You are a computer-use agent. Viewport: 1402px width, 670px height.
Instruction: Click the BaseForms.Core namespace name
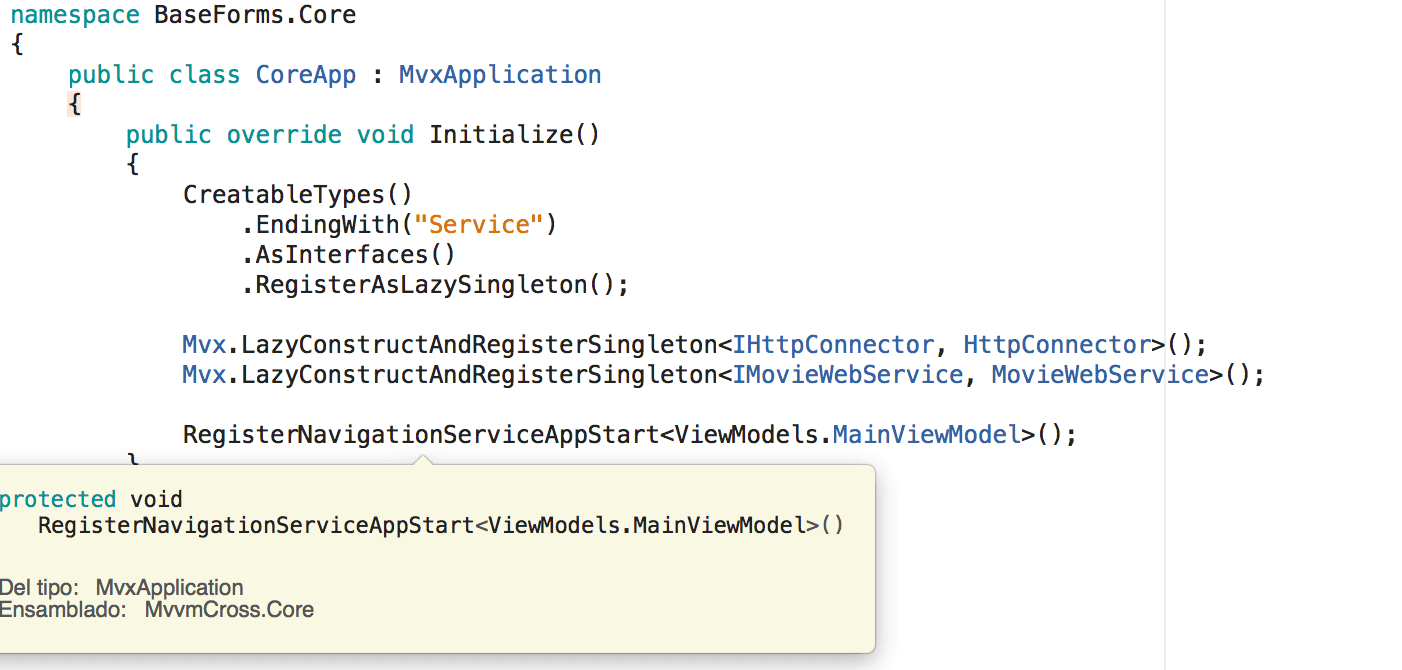pyautogui.click(x=255, y=16)
